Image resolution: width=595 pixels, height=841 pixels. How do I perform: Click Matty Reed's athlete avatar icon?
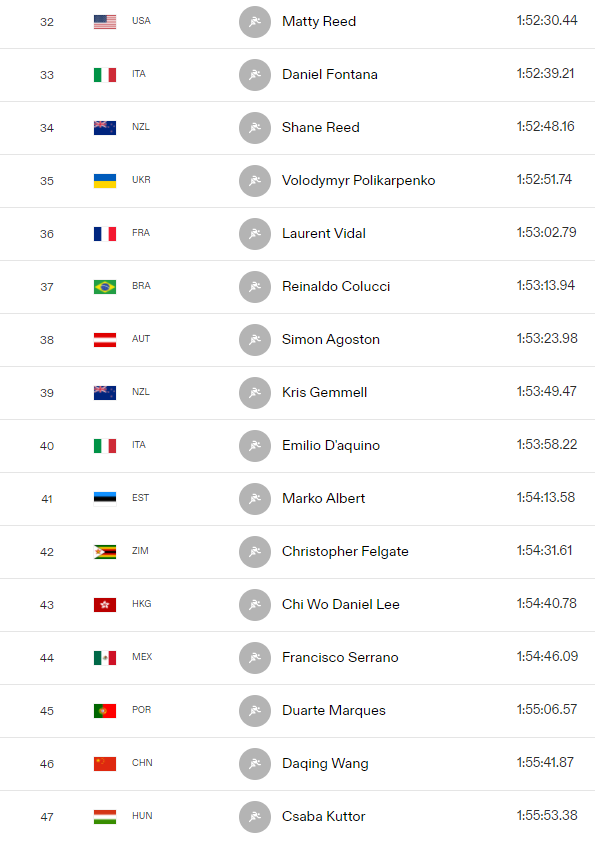point(255,22)
